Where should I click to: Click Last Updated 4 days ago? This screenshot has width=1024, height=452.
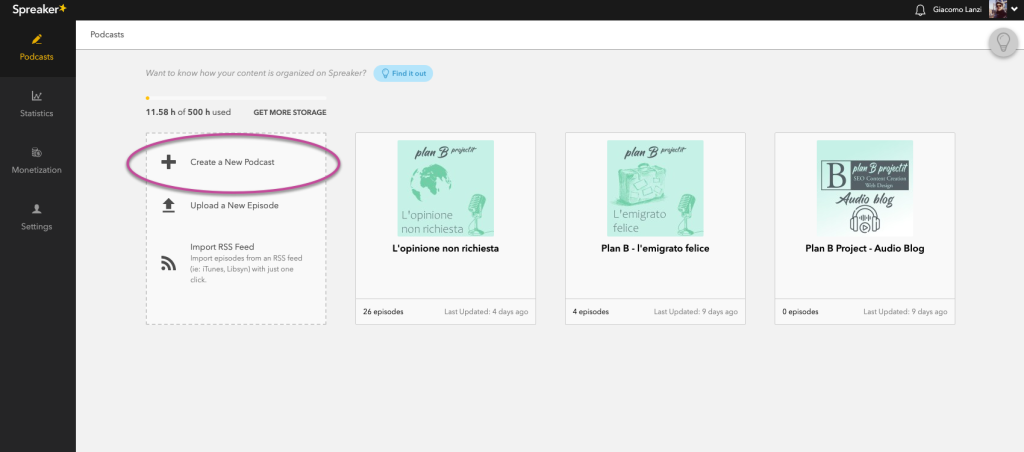point(486,312)
